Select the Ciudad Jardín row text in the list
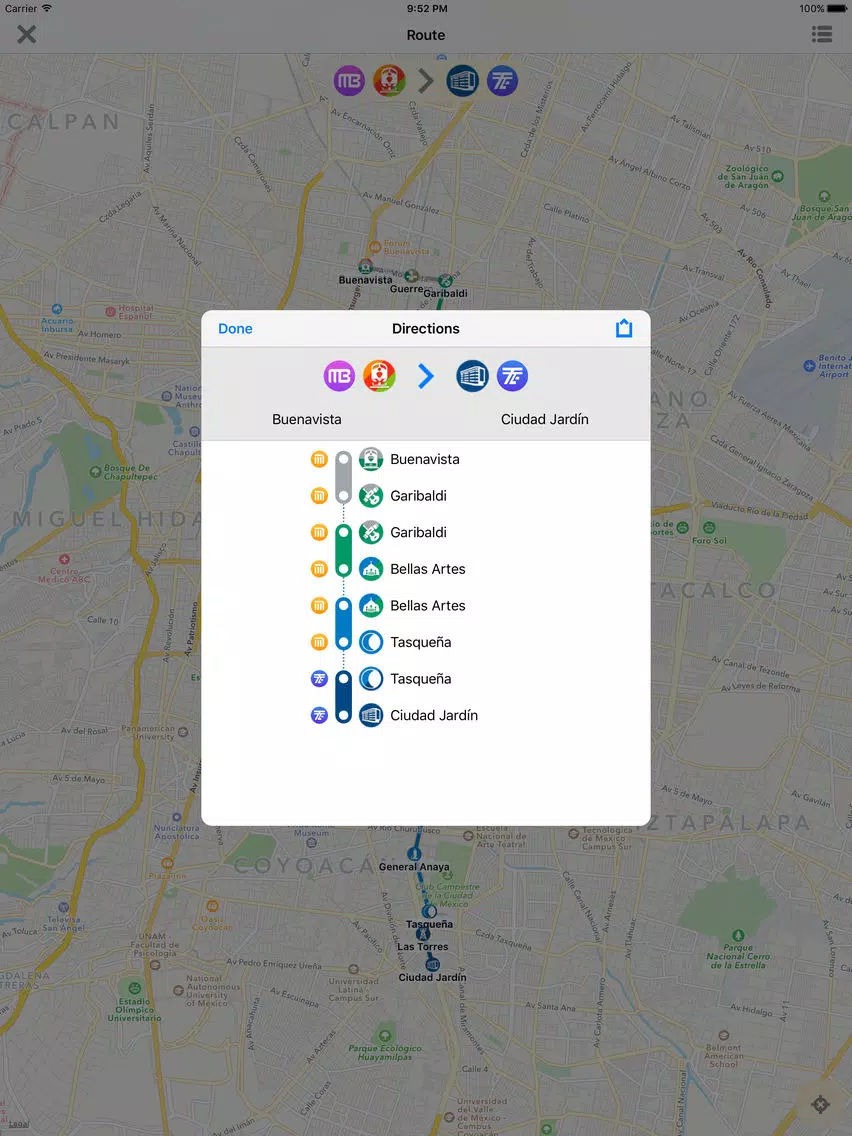 [434, 715]
